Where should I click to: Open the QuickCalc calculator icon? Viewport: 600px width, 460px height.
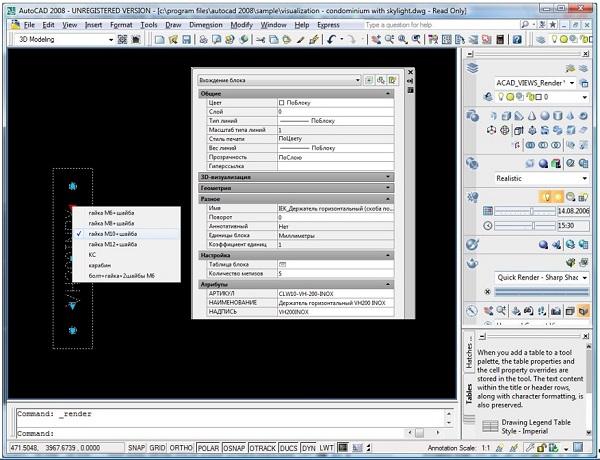click(500, 39)
